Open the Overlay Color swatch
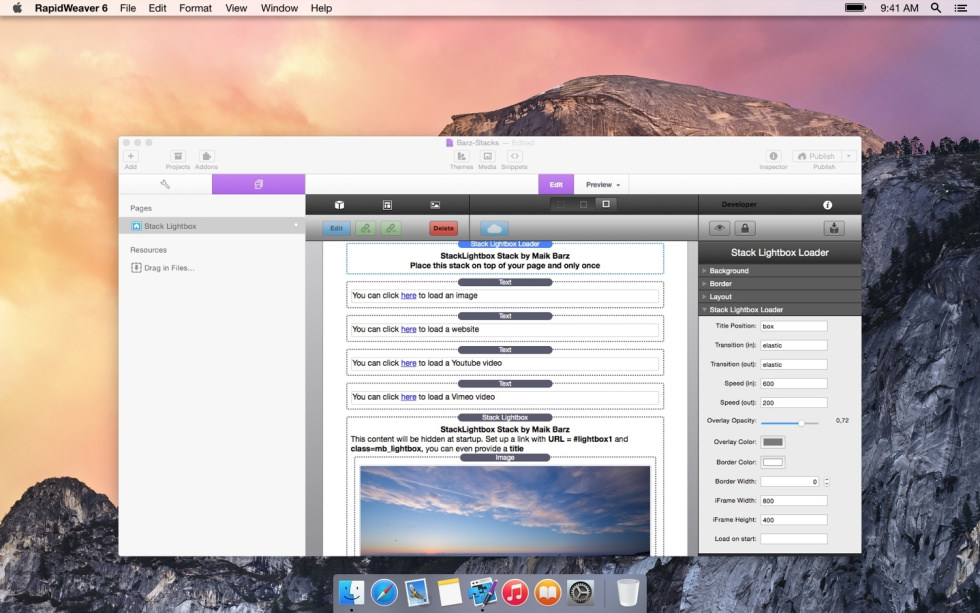The height and width of the screenshot is (613, 980). click(x=773, y=442)
